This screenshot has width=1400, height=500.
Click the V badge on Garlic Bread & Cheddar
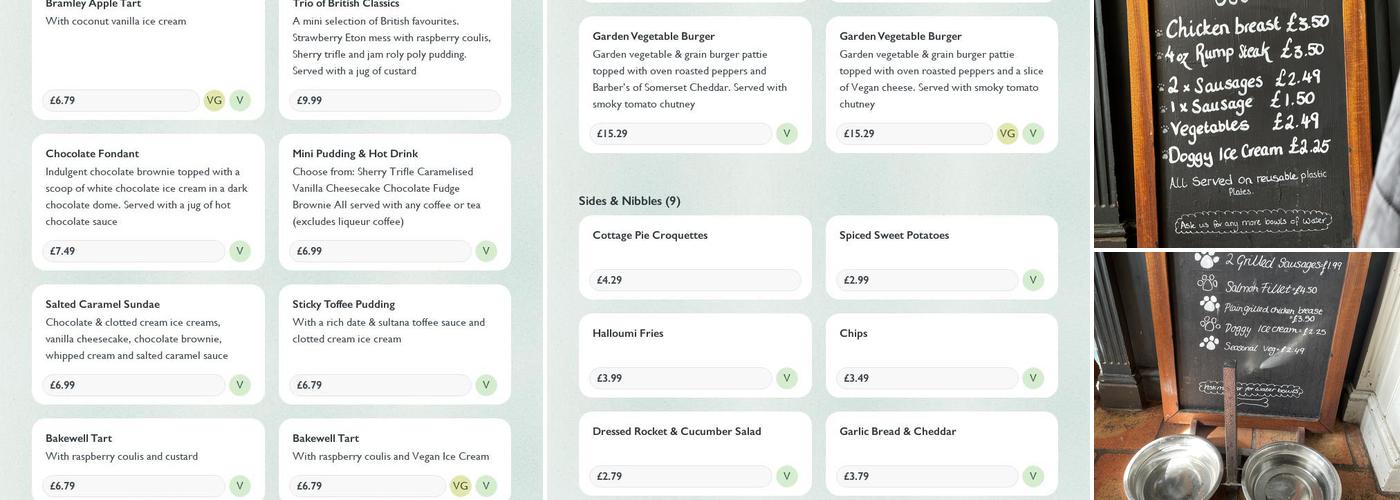coord(1033,476)
